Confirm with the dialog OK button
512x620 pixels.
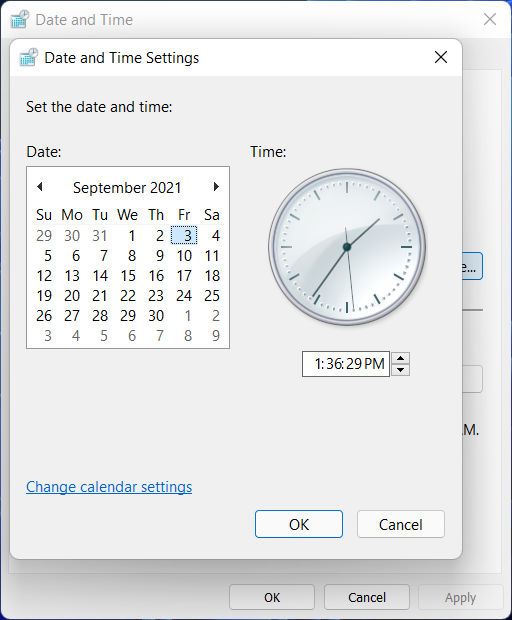[x=299, y=524]
